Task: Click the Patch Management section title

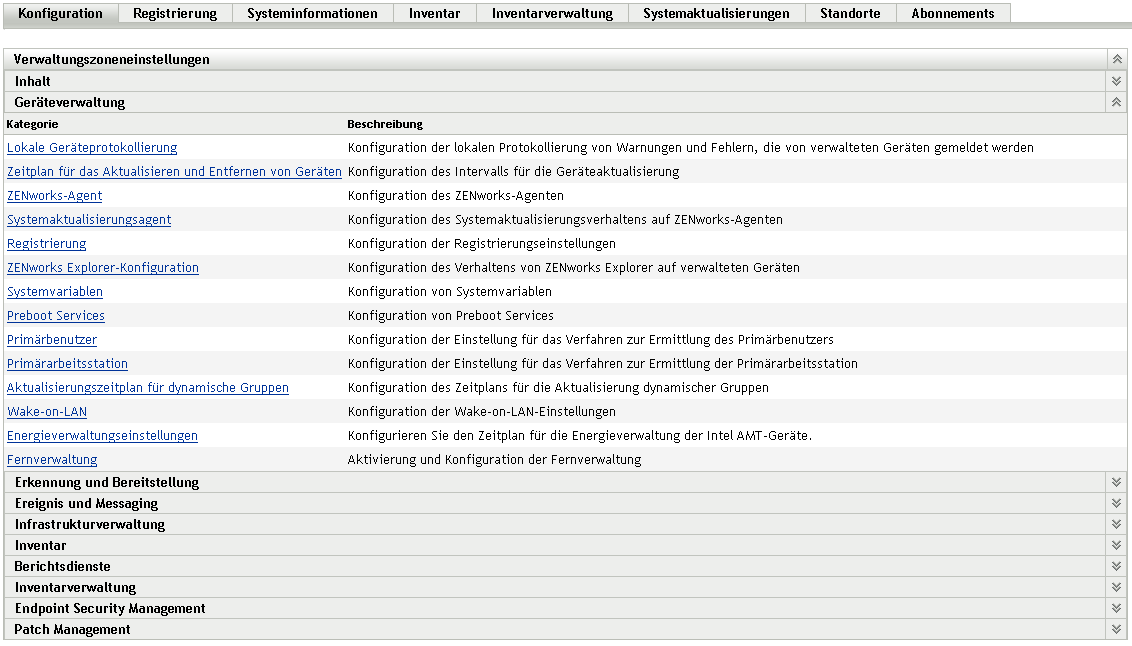Action: point(72,629)
